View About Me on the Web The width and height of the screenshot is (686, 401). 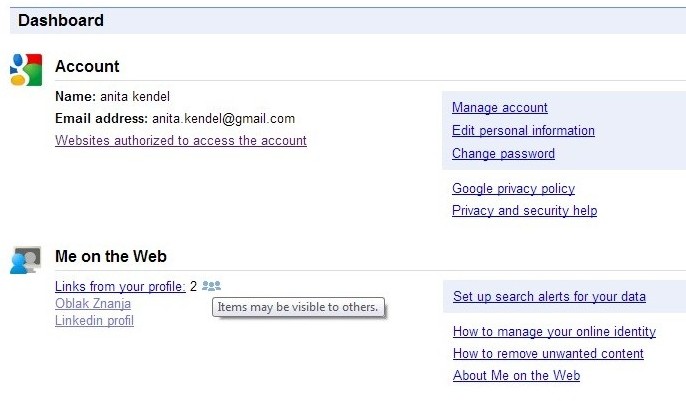(x=516, y=376)
